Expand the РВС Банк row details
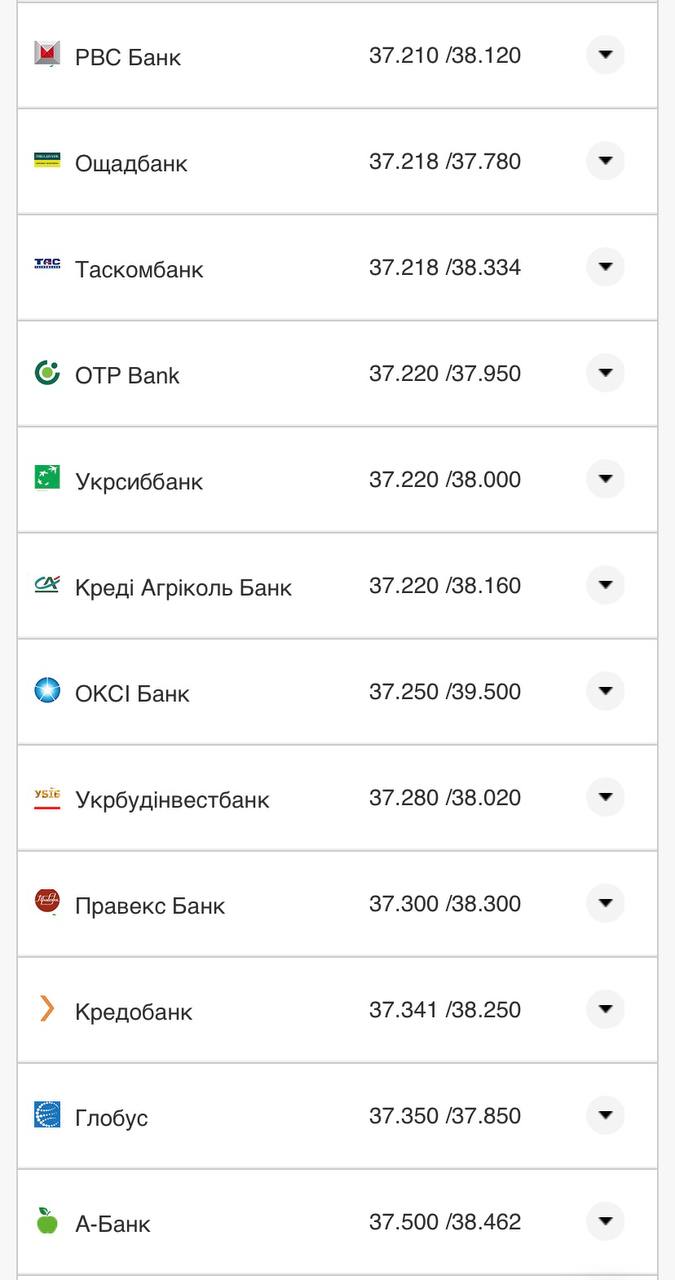Screen dimensions: 675x1280 point(605,55)
